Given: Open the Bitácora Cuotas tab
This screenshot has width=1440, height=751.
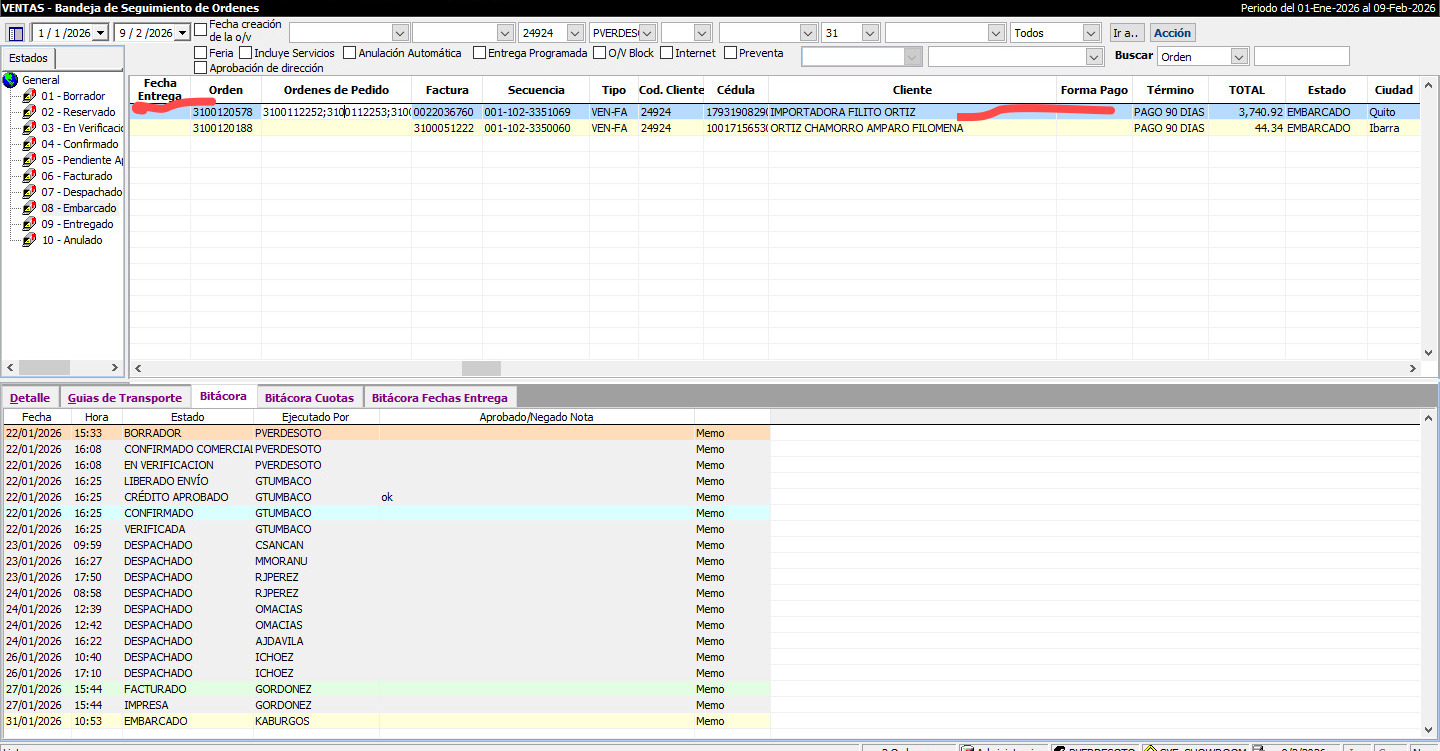Looking at the screenshot, I should (x=309, y=398).
